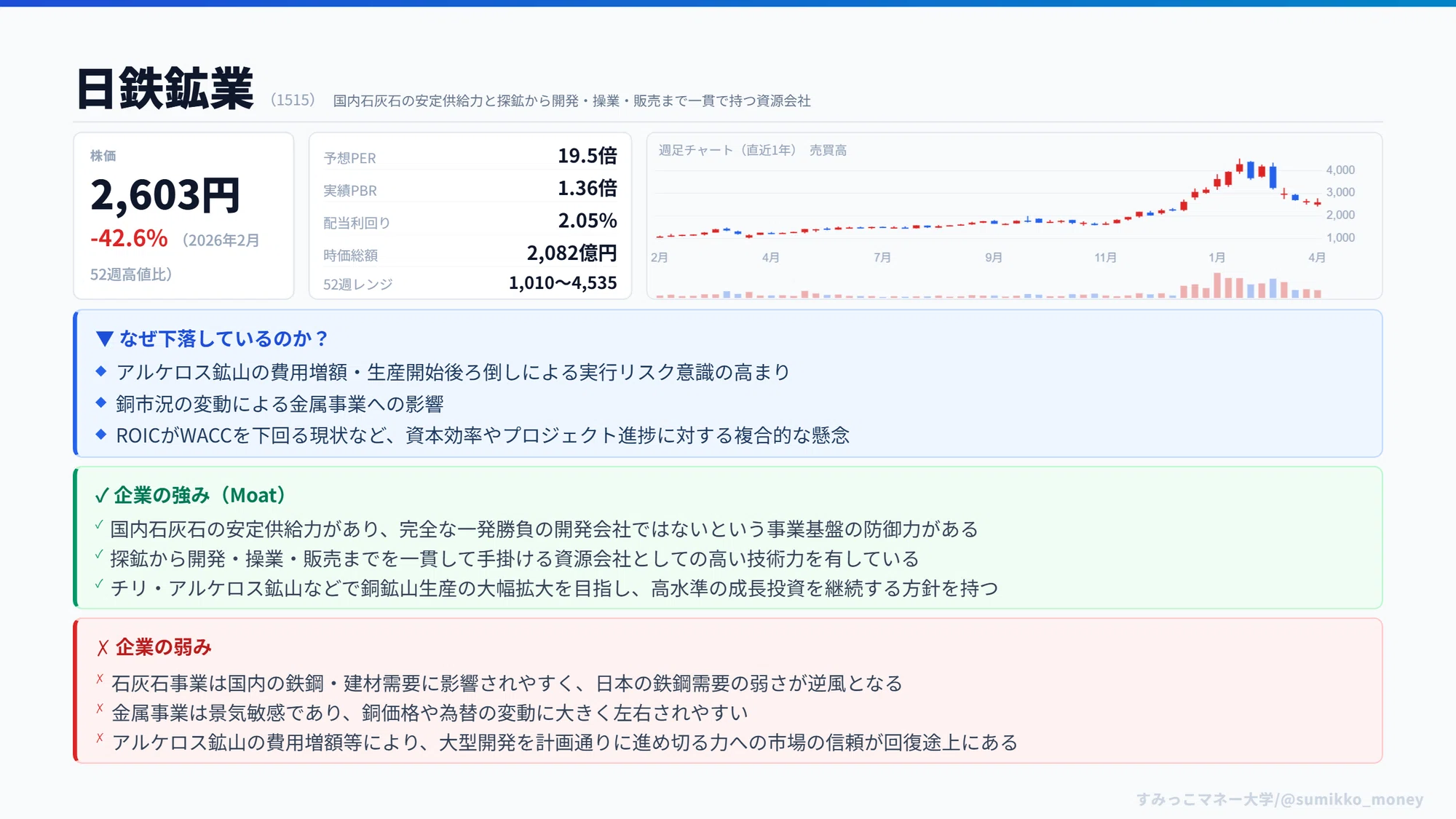Screen dimensions: 1456x819
Task: Click the 2,082億円 market cap value
Action: (x=571, y=253)
